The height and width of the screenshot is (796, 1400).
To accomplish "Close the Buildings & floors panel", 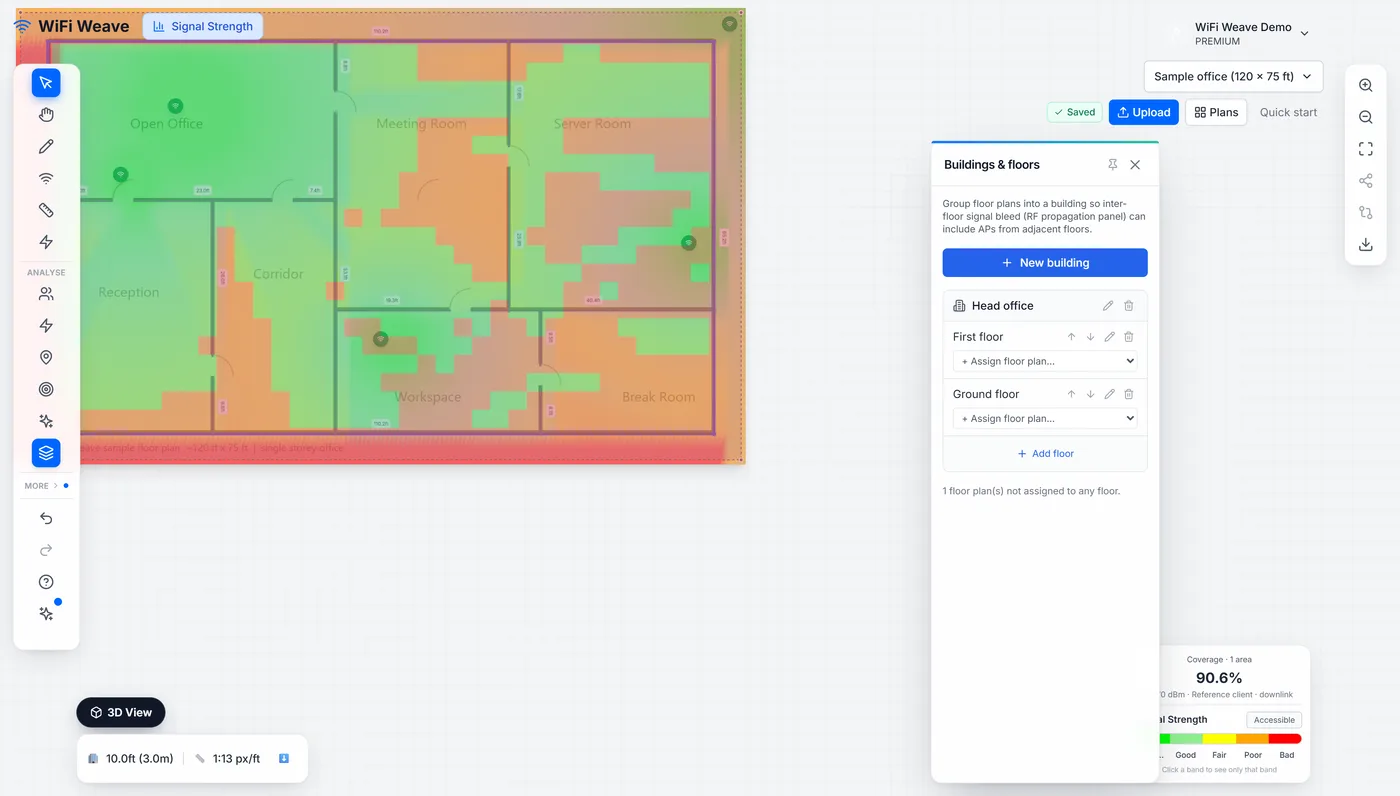I will point(1135,165).
